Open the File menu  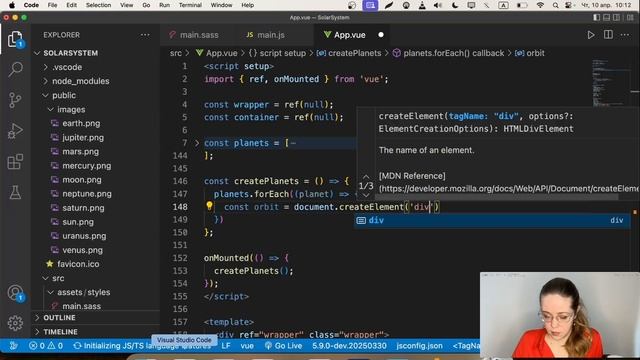52,5
